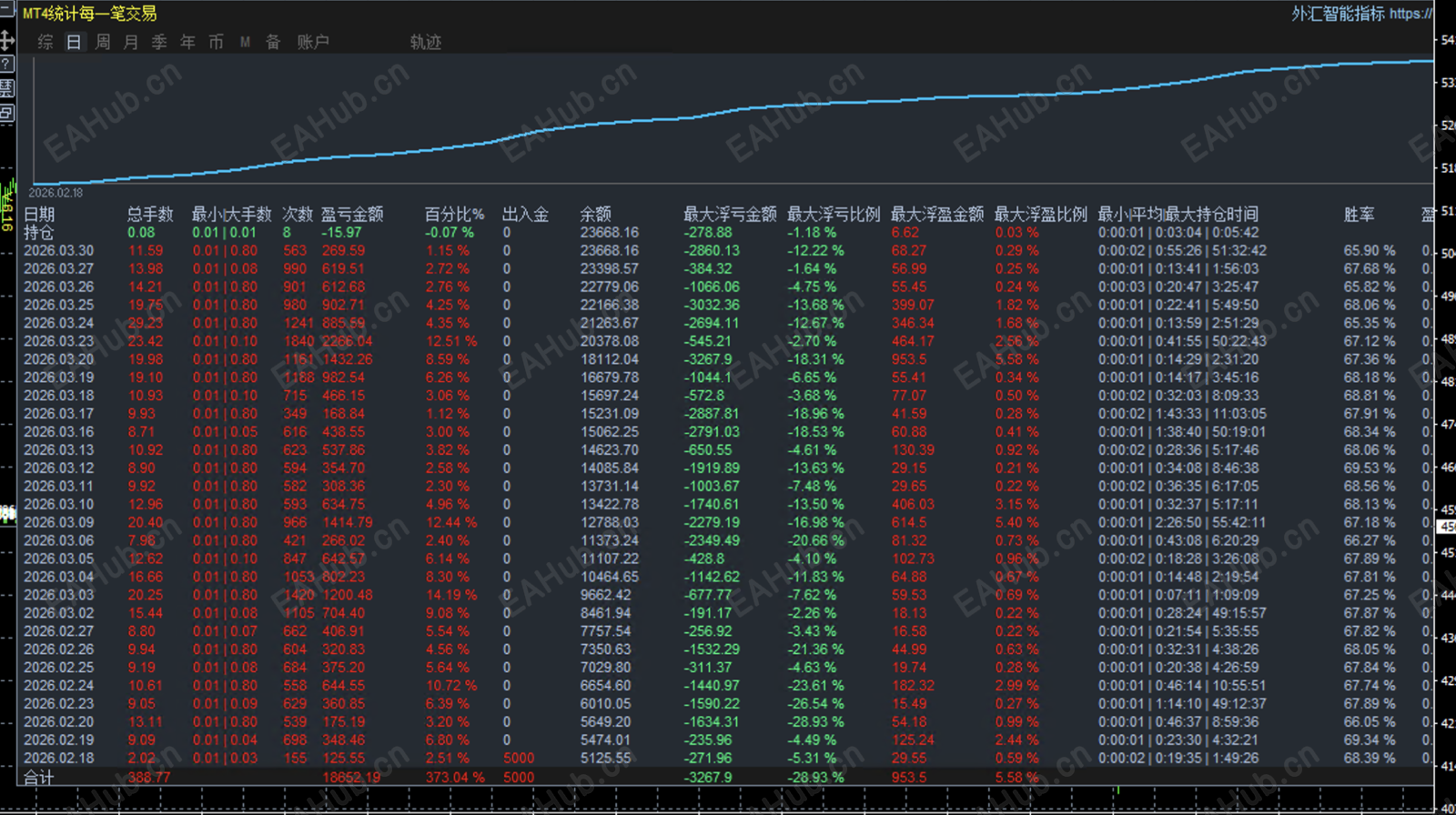The image size is (1456, 815).
Task: Select the M tab
Action: [x=245, y=42]
